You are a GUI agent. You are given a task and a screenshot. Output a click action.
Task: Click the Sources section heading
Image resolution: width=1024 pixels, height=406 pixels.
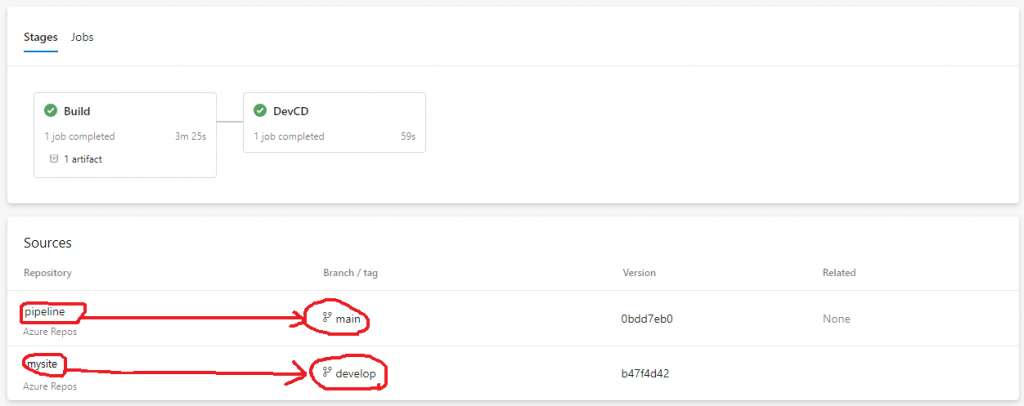coord(48,243)
